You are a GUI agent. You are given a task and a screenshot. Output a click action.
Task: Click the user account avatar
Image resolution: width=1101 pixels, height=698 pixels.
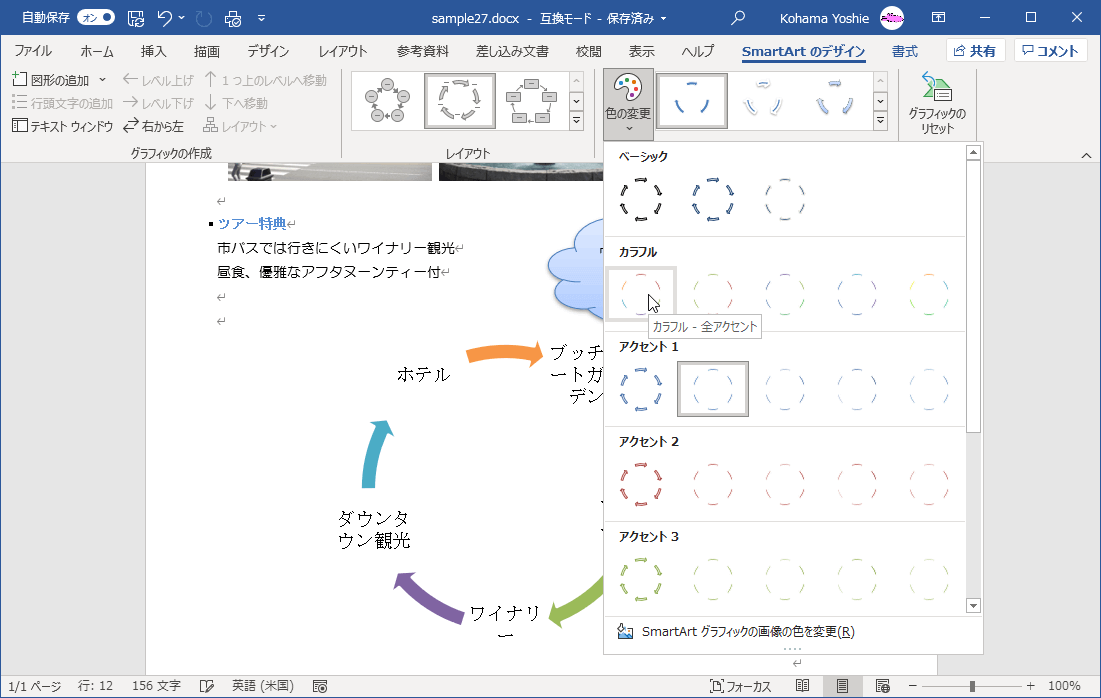[x=892, y=18]
